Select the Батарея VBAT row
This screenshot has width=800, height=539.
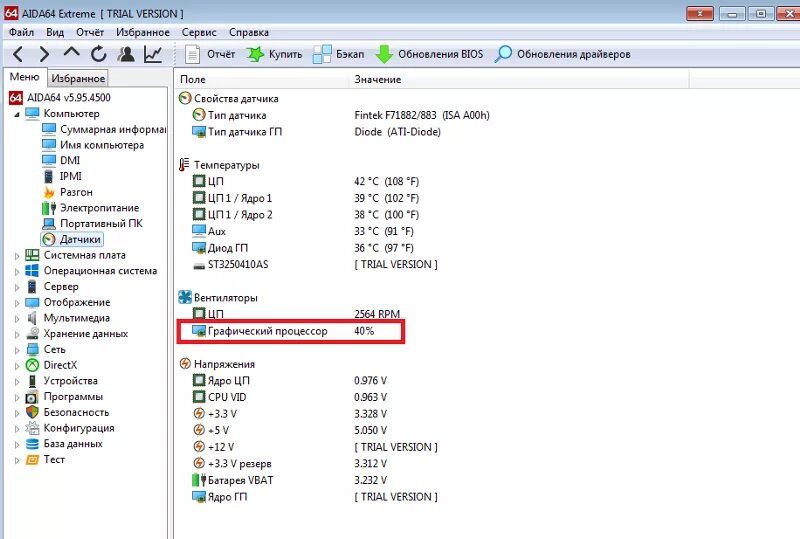point(289,480)
